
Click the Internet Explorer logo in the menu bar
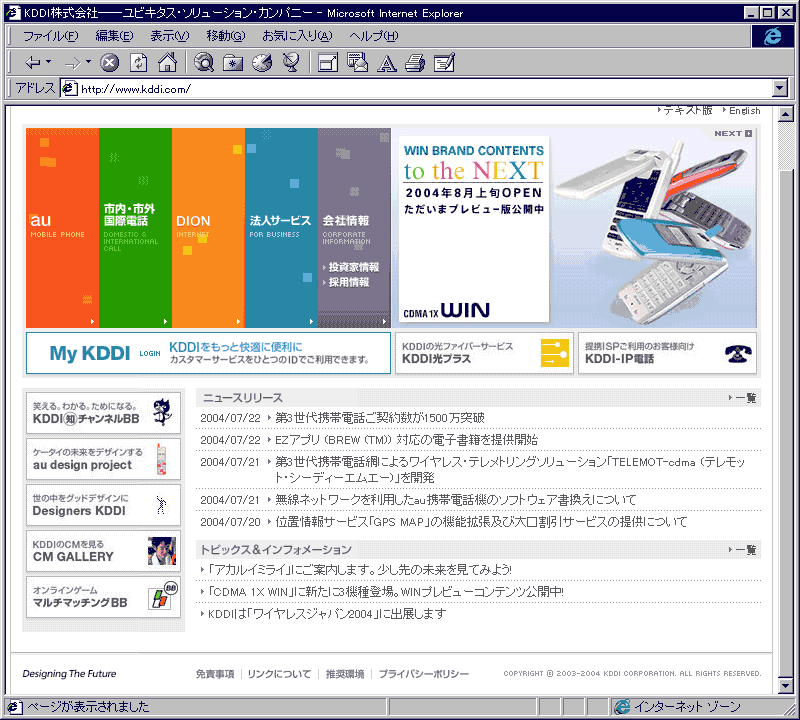coord(772,36)
